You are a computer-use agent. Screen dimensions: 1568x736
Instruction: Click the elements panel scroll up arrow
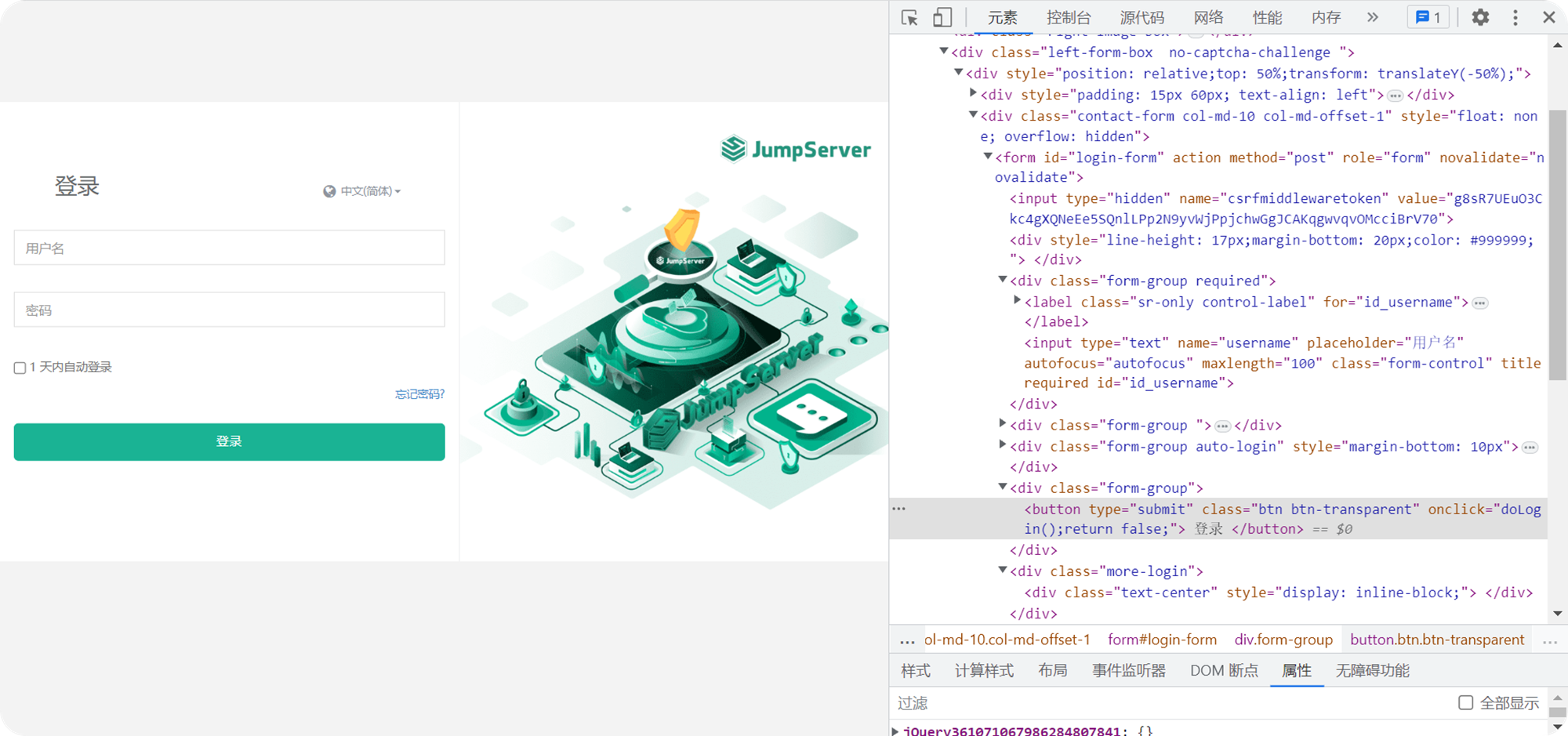(1558, 45)
